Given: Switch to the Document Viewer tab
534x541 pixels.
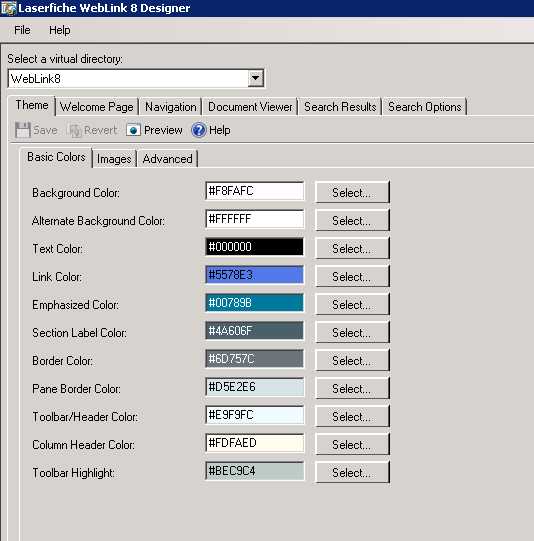Looking at the screenshot, I should click(x=250, y=107).
